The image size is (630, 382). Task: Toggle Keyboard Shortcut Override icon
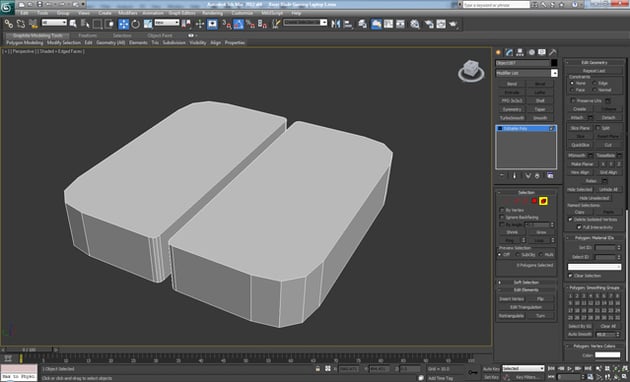212,24
